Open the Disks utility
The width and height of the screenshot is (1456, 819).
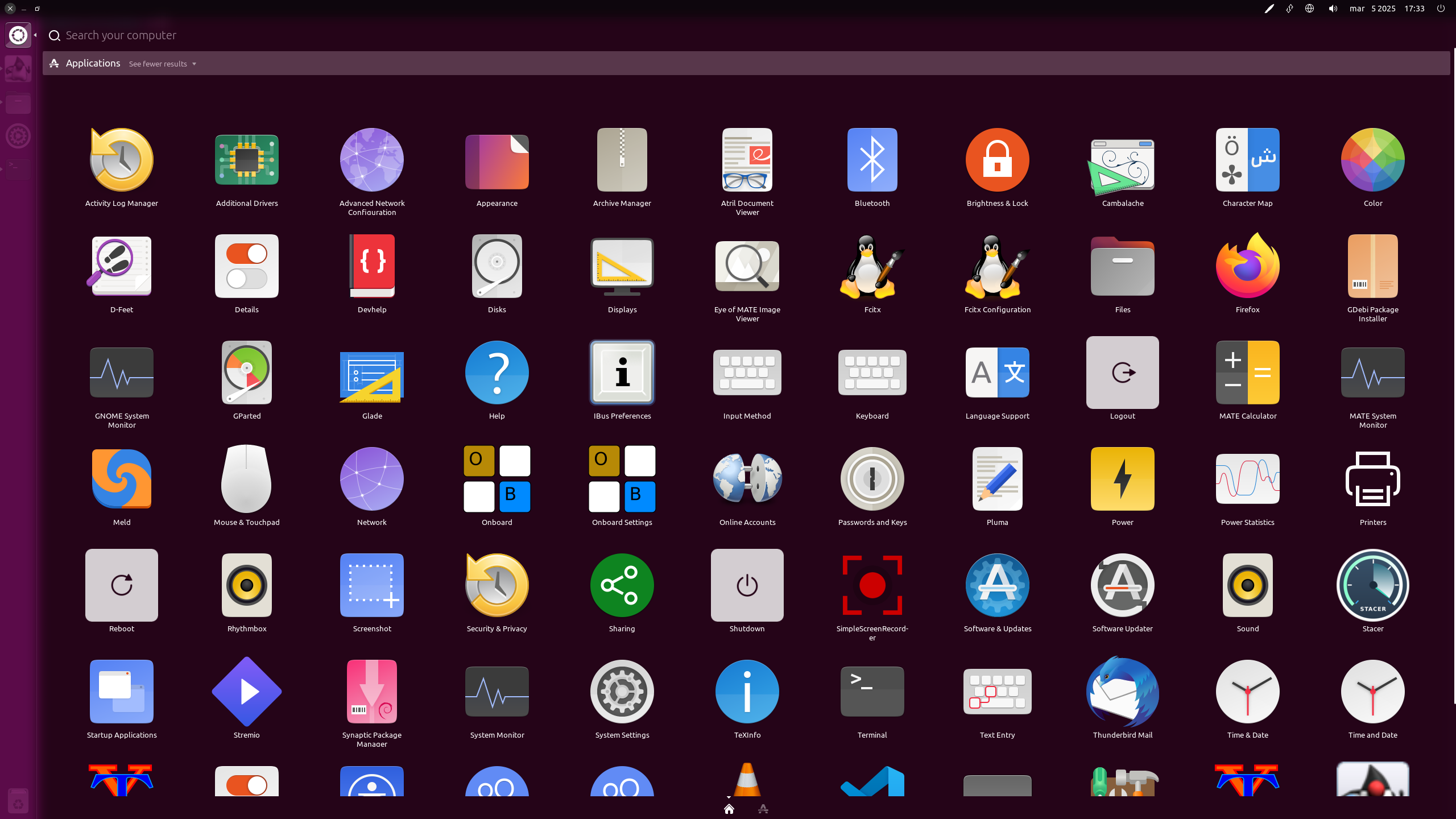[497, 266]
